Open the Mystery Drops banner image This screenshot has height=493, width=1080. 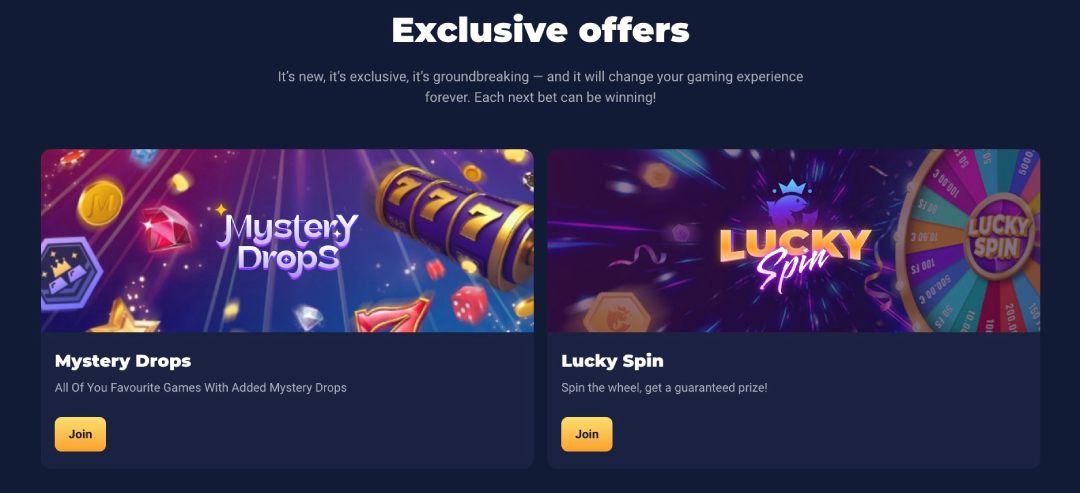click(287, 241)
